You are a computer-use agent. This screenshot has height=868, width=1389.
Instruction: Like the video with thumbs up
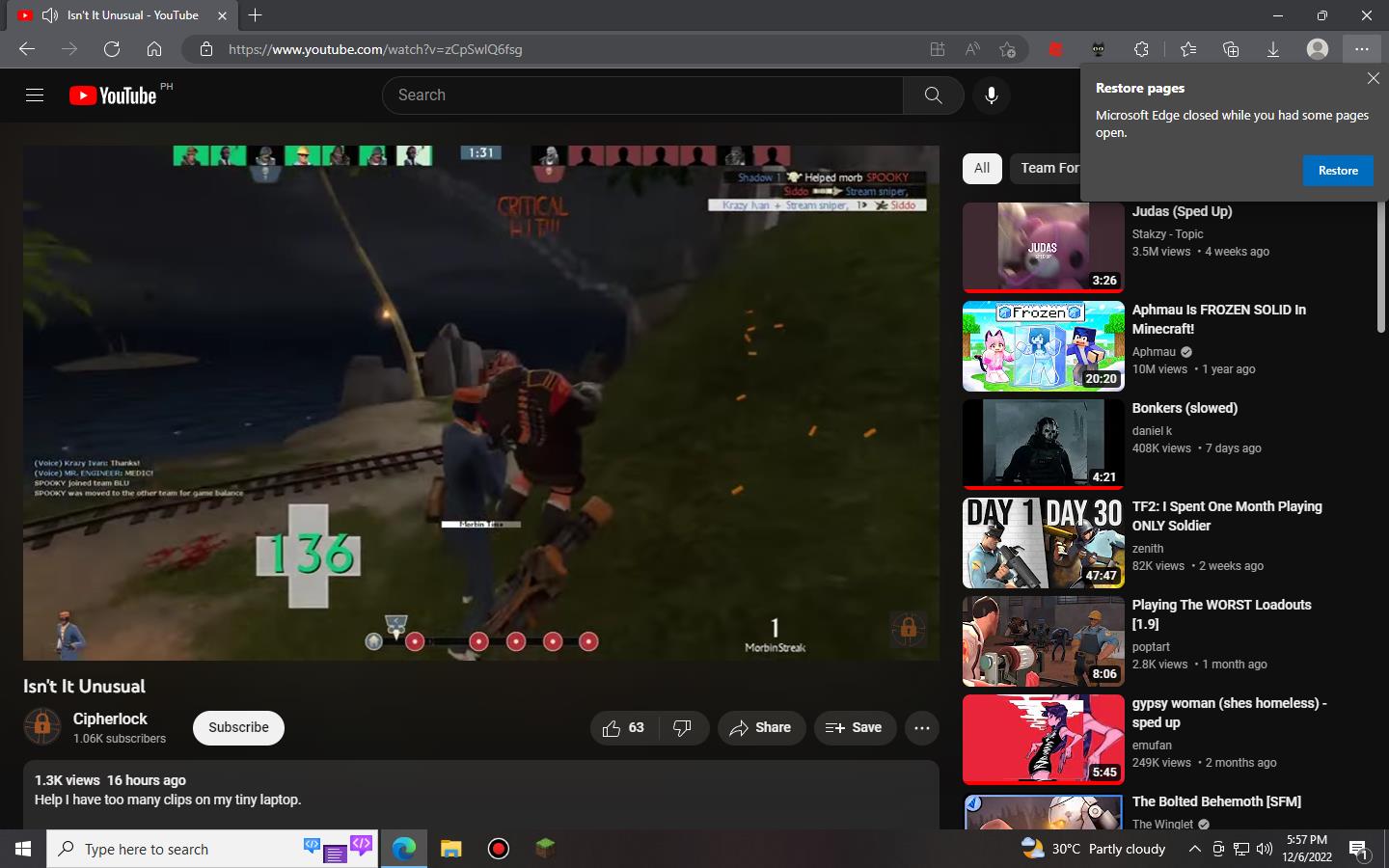click(623, 728)
